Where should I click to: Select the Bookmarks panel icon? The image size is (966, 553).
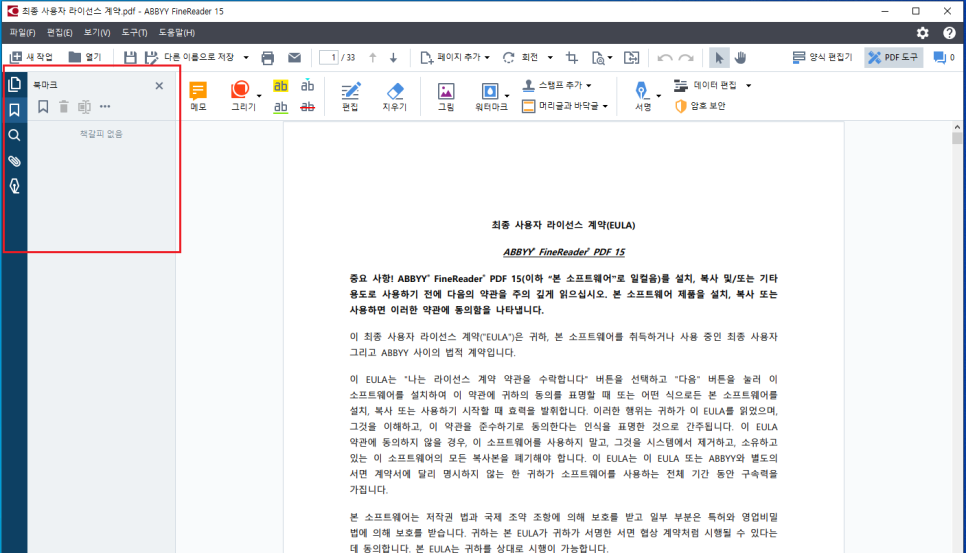[14, 110]
